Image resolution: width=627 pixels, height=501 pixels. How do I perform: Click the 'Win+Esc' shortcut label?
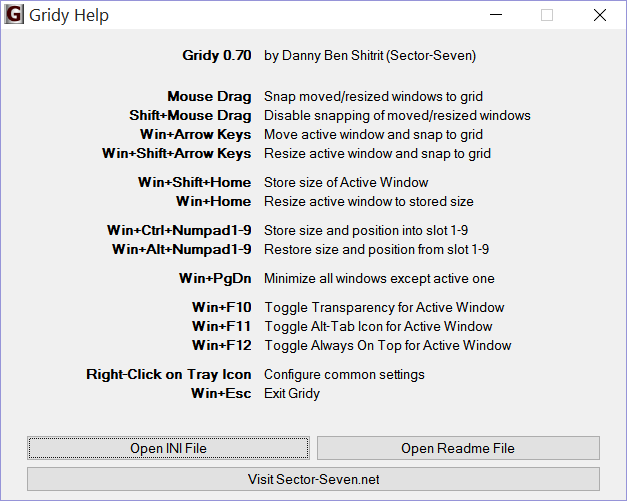pyautogui.click(x=221, y=393)
